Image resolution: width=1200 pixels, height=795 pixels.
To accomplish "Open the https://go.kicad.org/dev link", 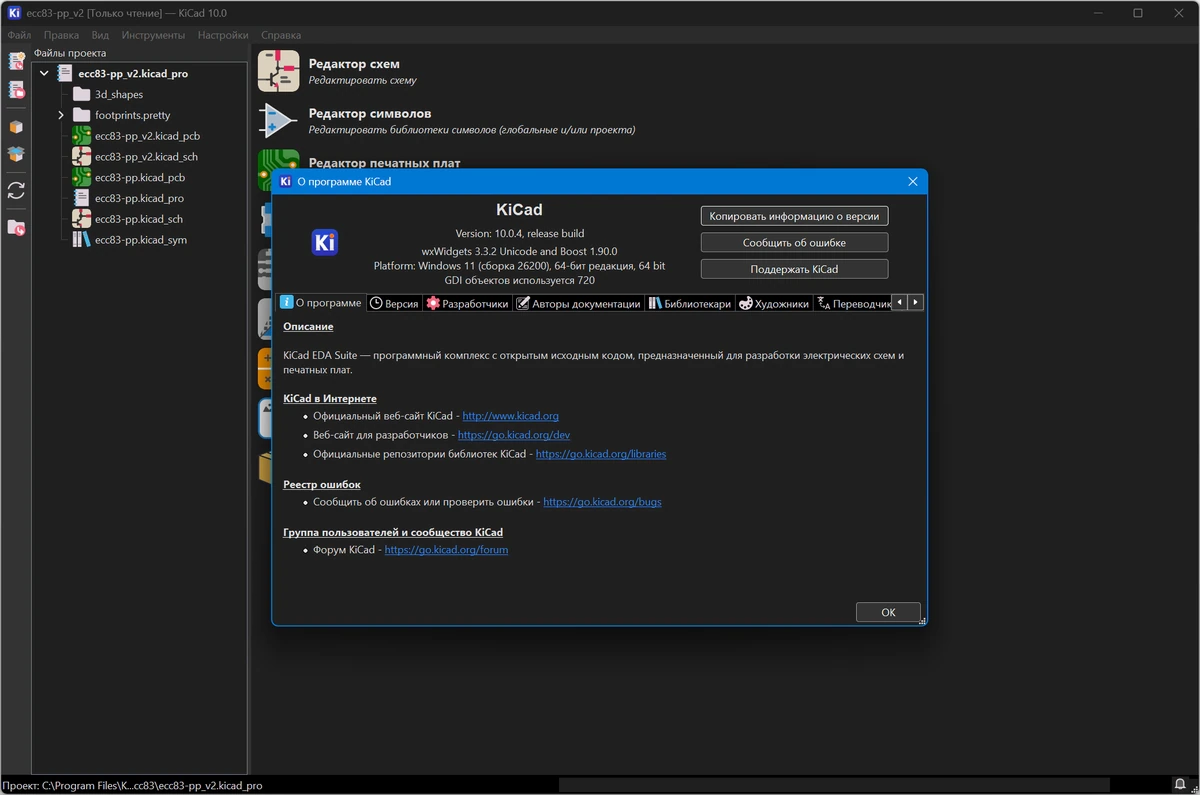I will click(514, 435).
